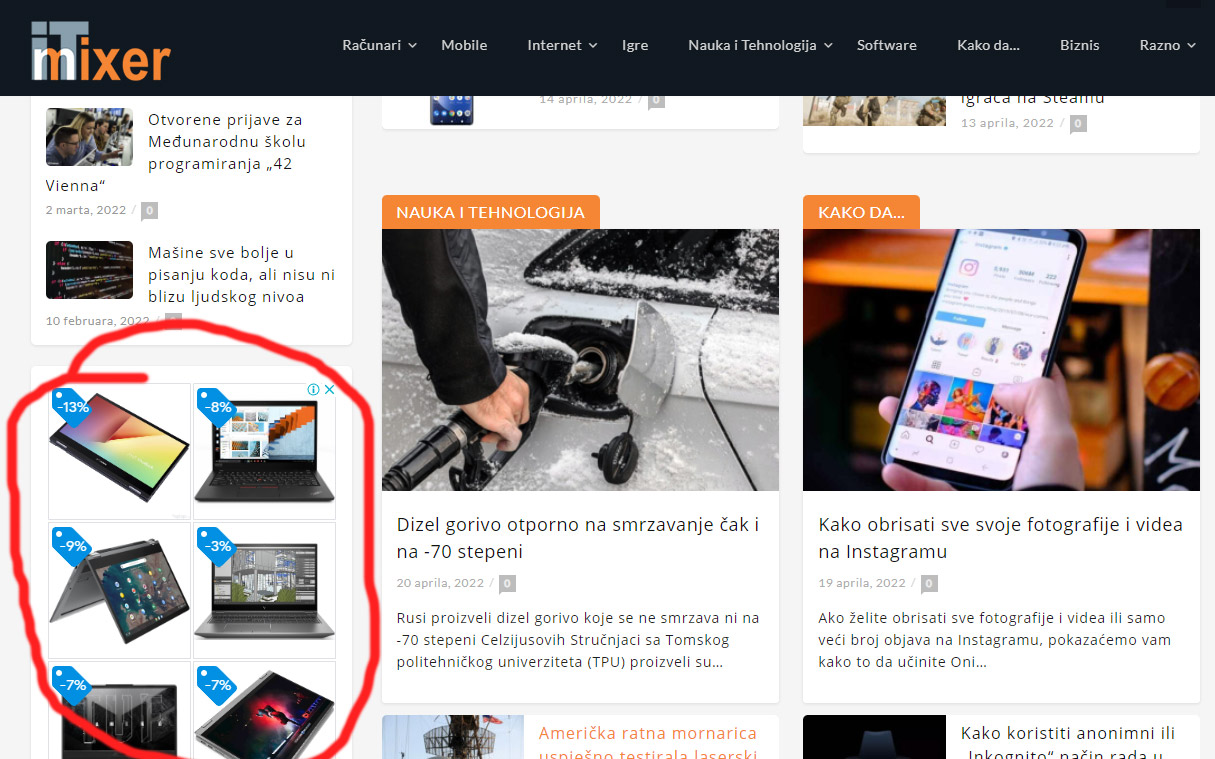Click the Instagram phone article image
1215x759 pixels.
[1001, 360]
